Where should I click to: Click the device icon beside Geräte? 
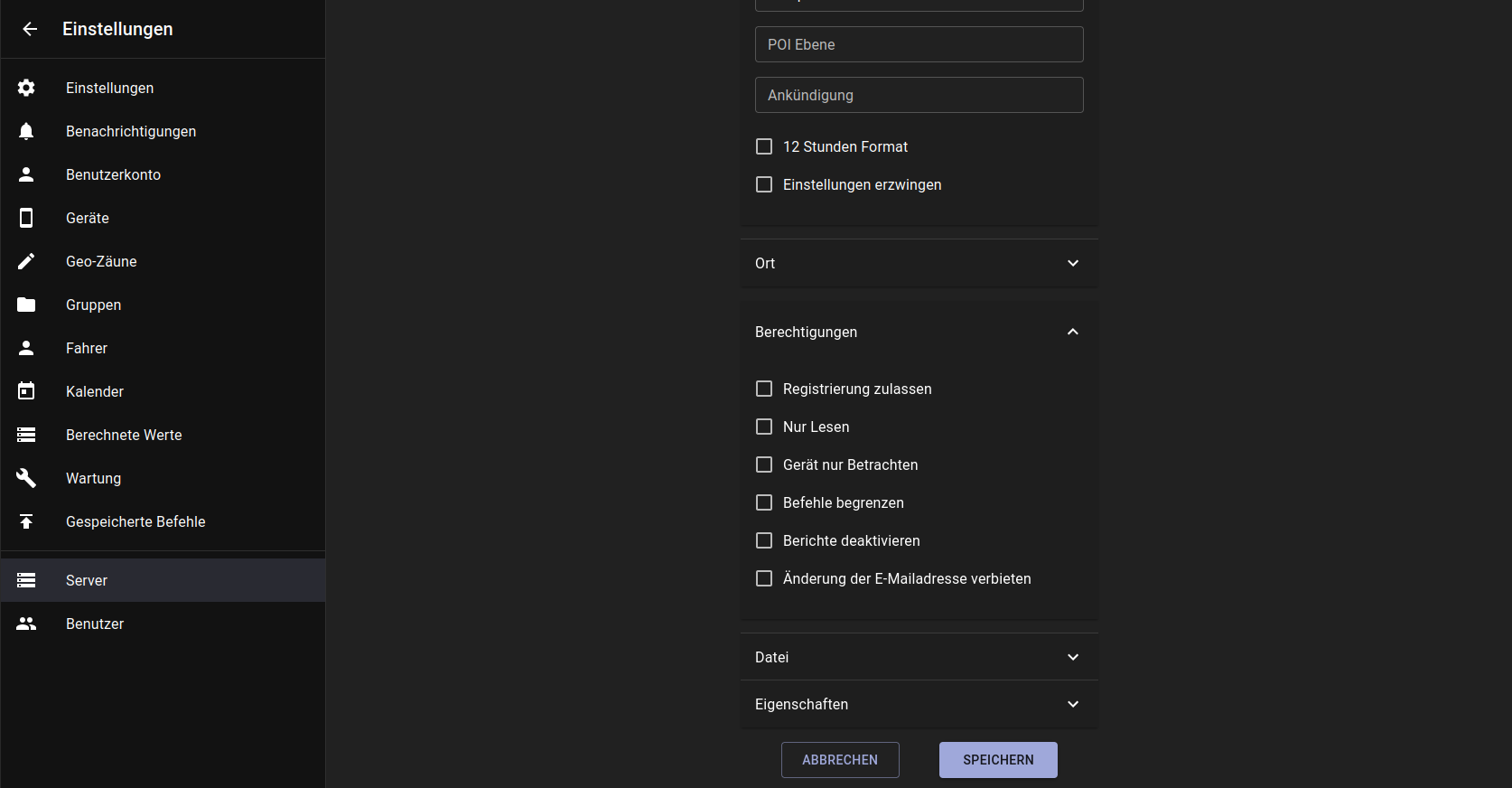(26, 218)
